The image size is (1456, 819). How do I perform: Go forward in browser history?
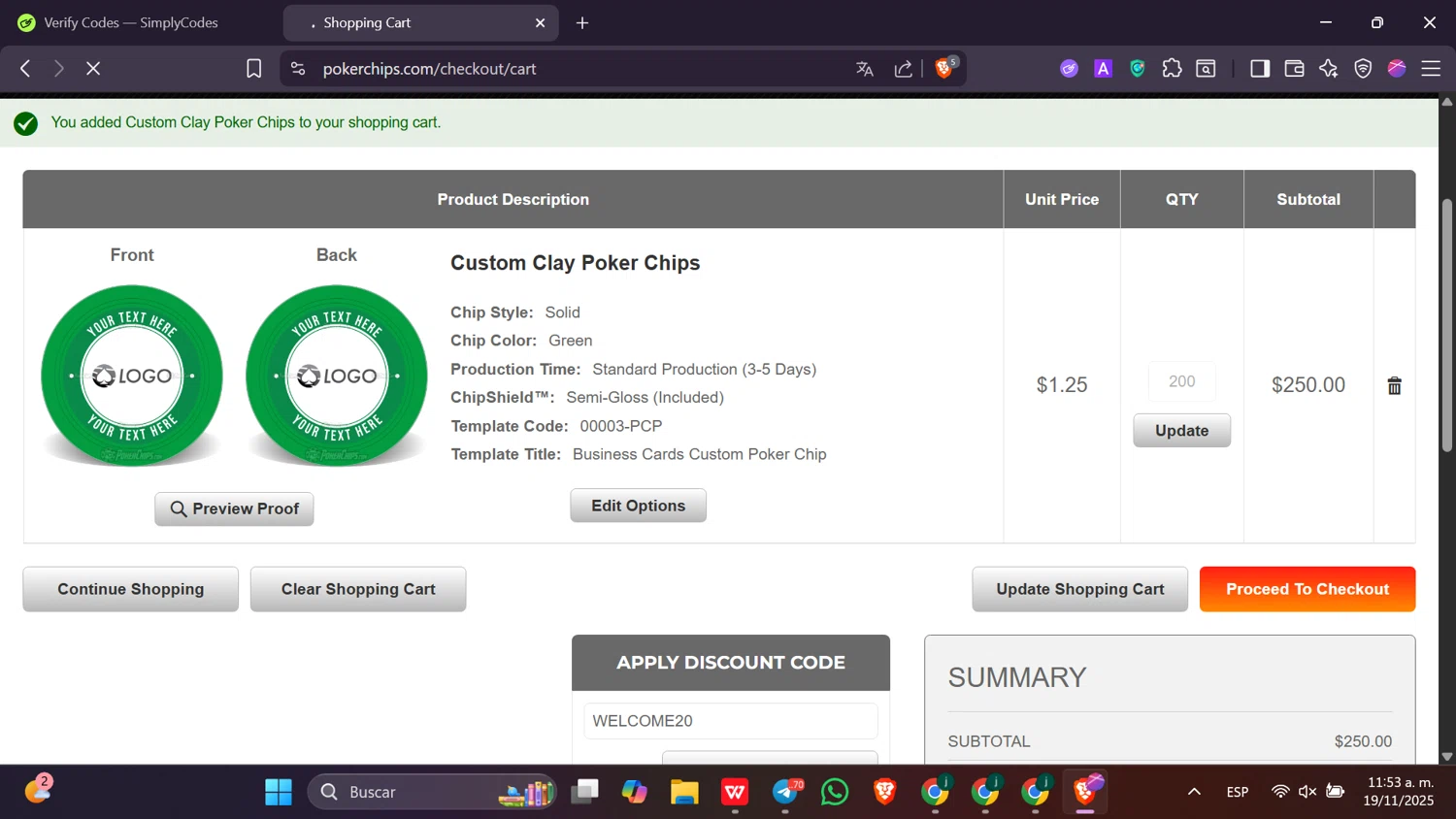pyautogui.click(x=58, y=68)
